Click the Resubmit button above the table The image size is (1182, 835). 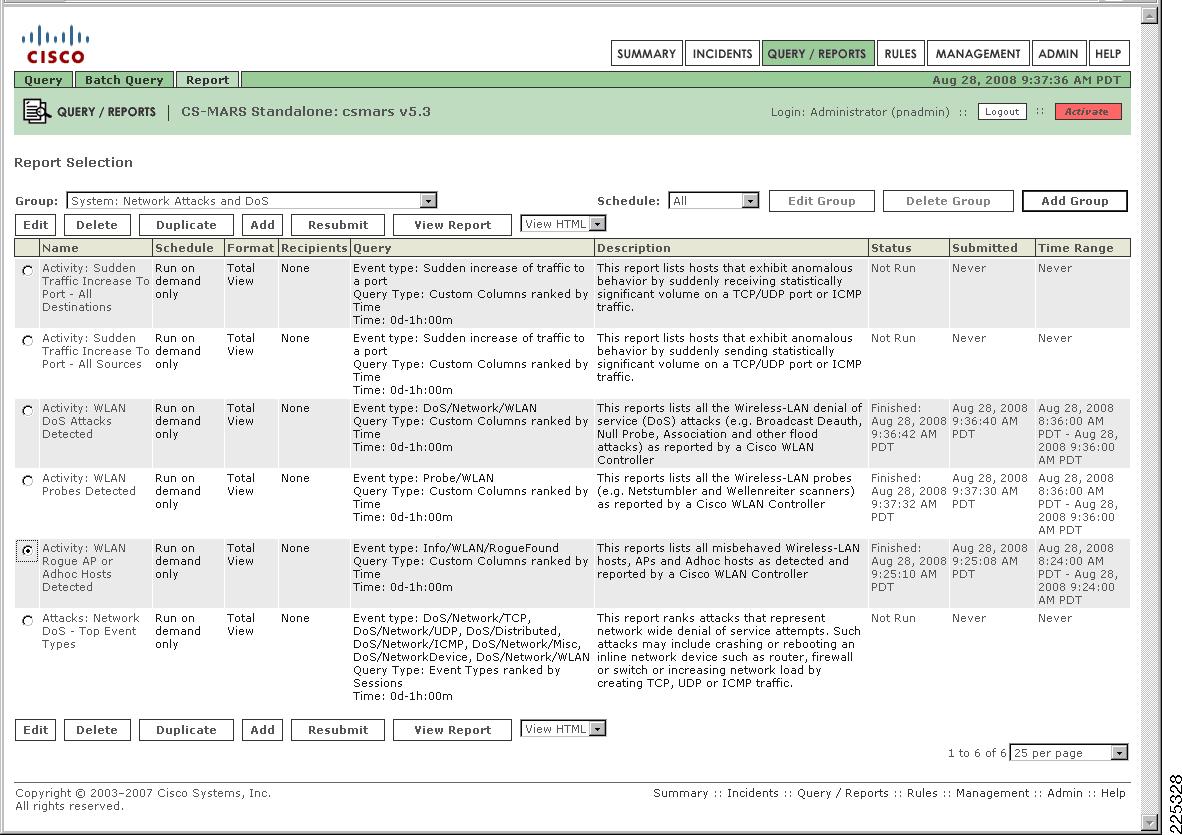coord(338,225)
